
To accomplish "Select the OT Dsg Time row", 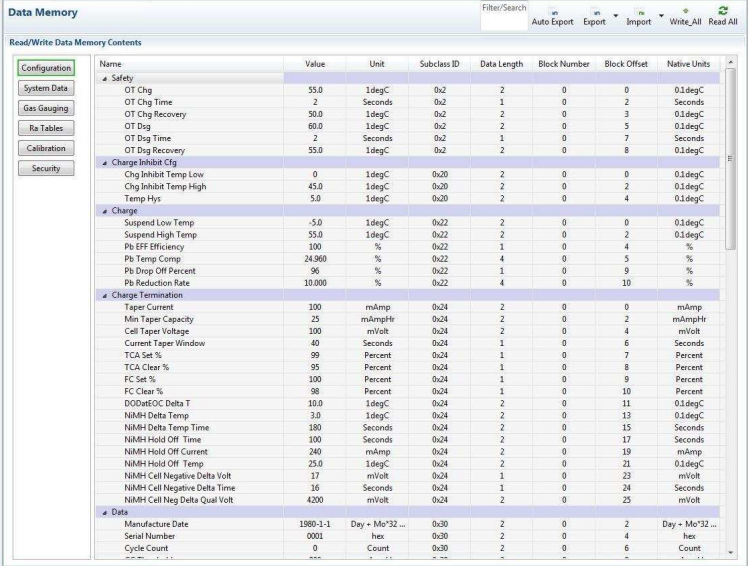I will 407,138.
